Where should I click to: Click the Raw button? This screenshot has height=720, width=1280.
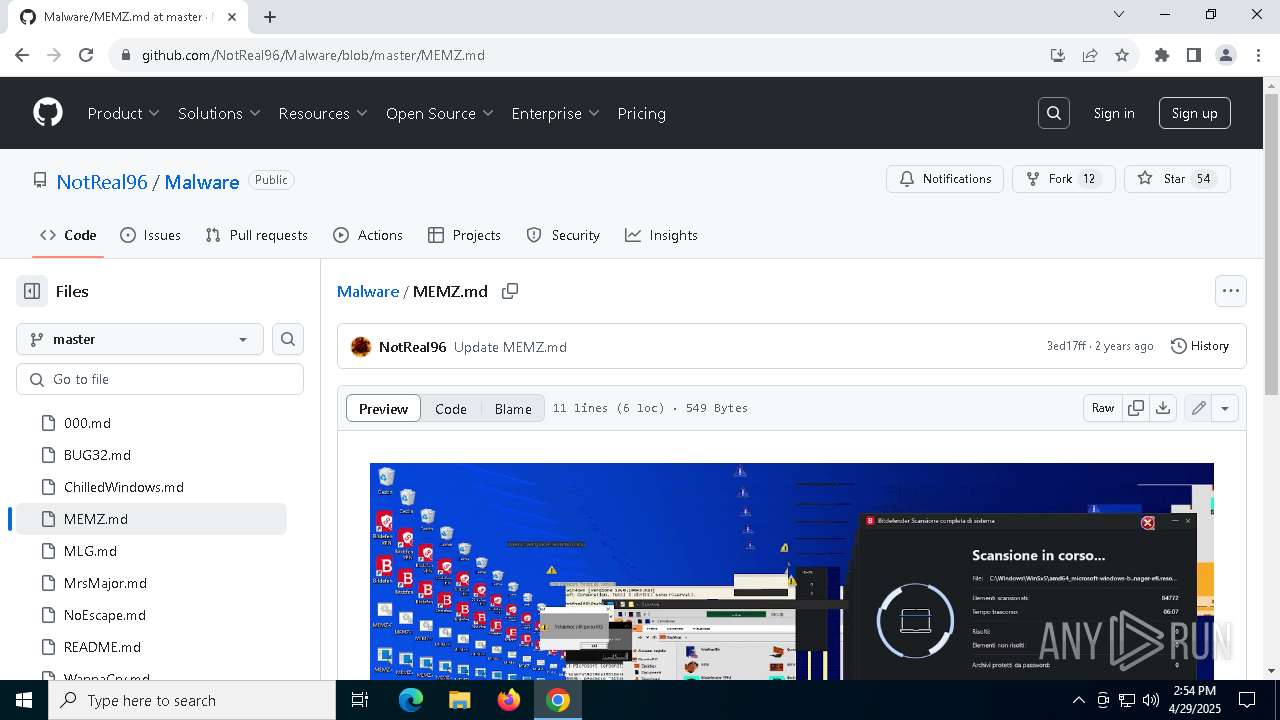(x=1103, y=408)
